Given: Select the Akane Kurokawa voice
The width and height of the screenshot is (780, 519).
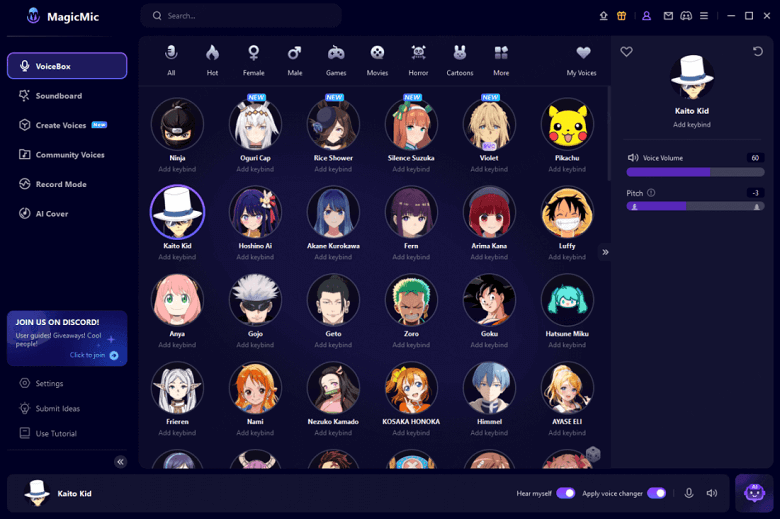Looking at the screenshot, I should pos(333,212).
